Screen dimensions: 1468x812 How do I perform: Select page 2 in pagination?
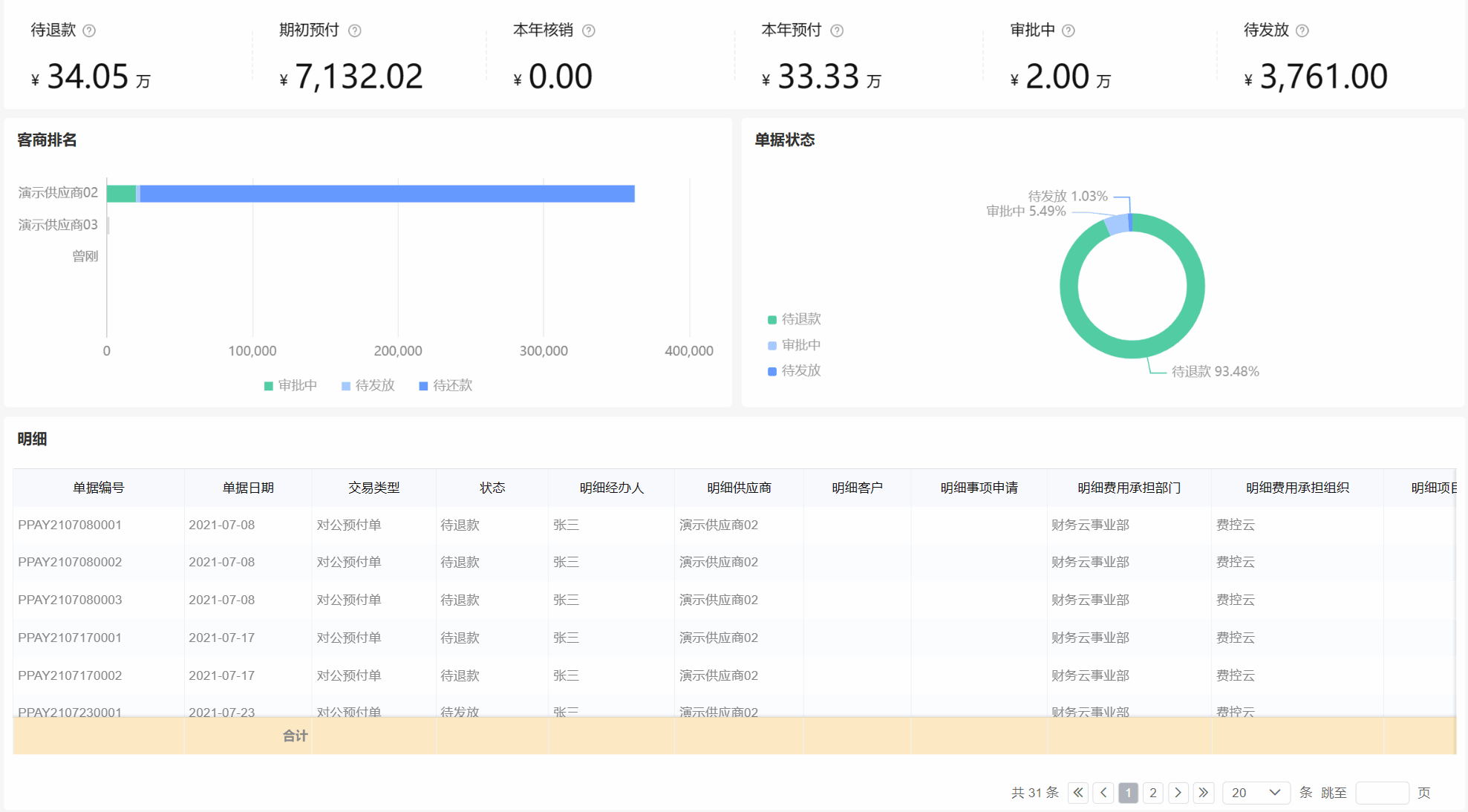(x=1153, y=793)
